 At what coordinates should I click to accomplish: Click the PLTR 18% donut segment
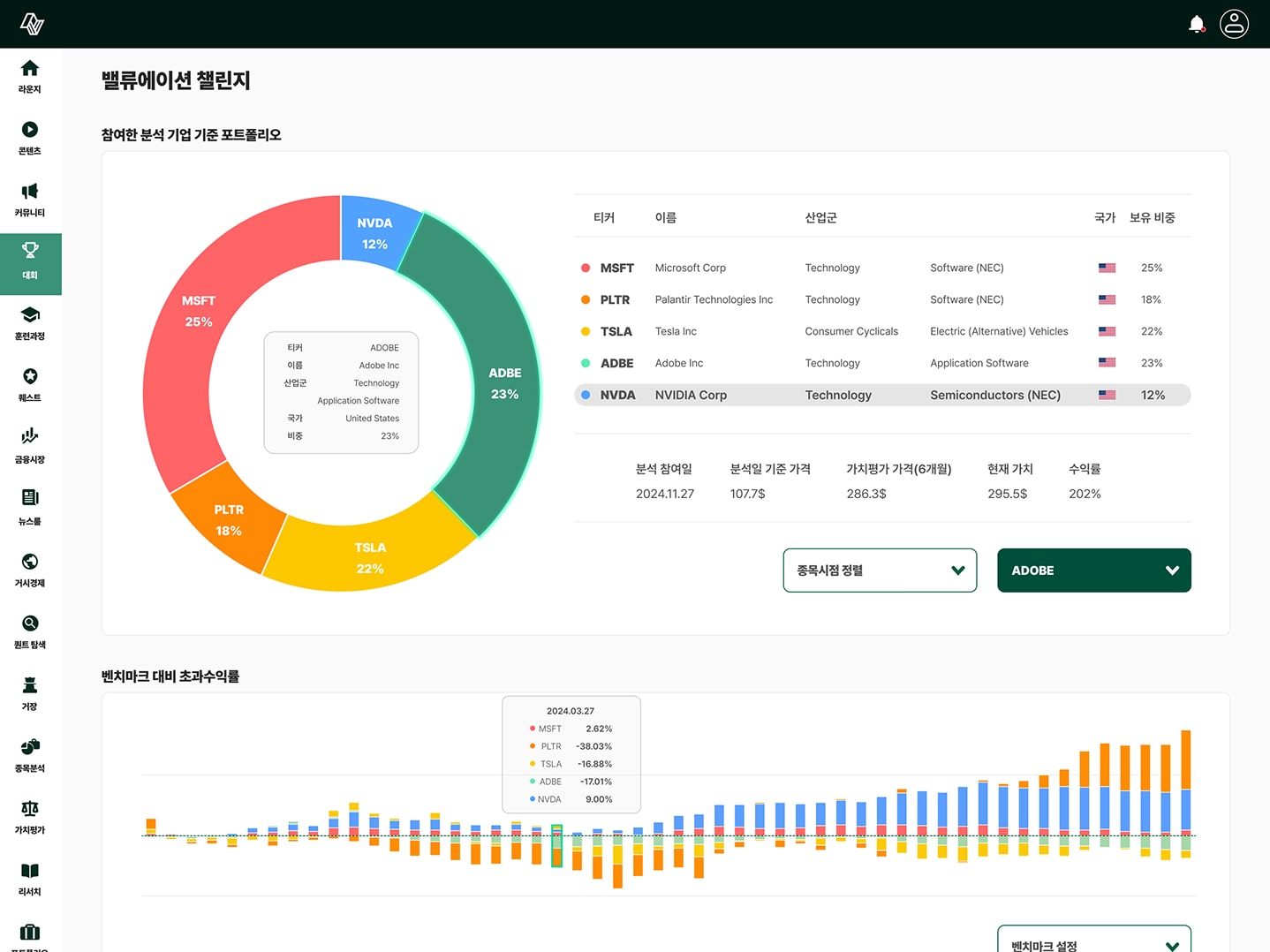pyautogui.click(x=228, y=519)
